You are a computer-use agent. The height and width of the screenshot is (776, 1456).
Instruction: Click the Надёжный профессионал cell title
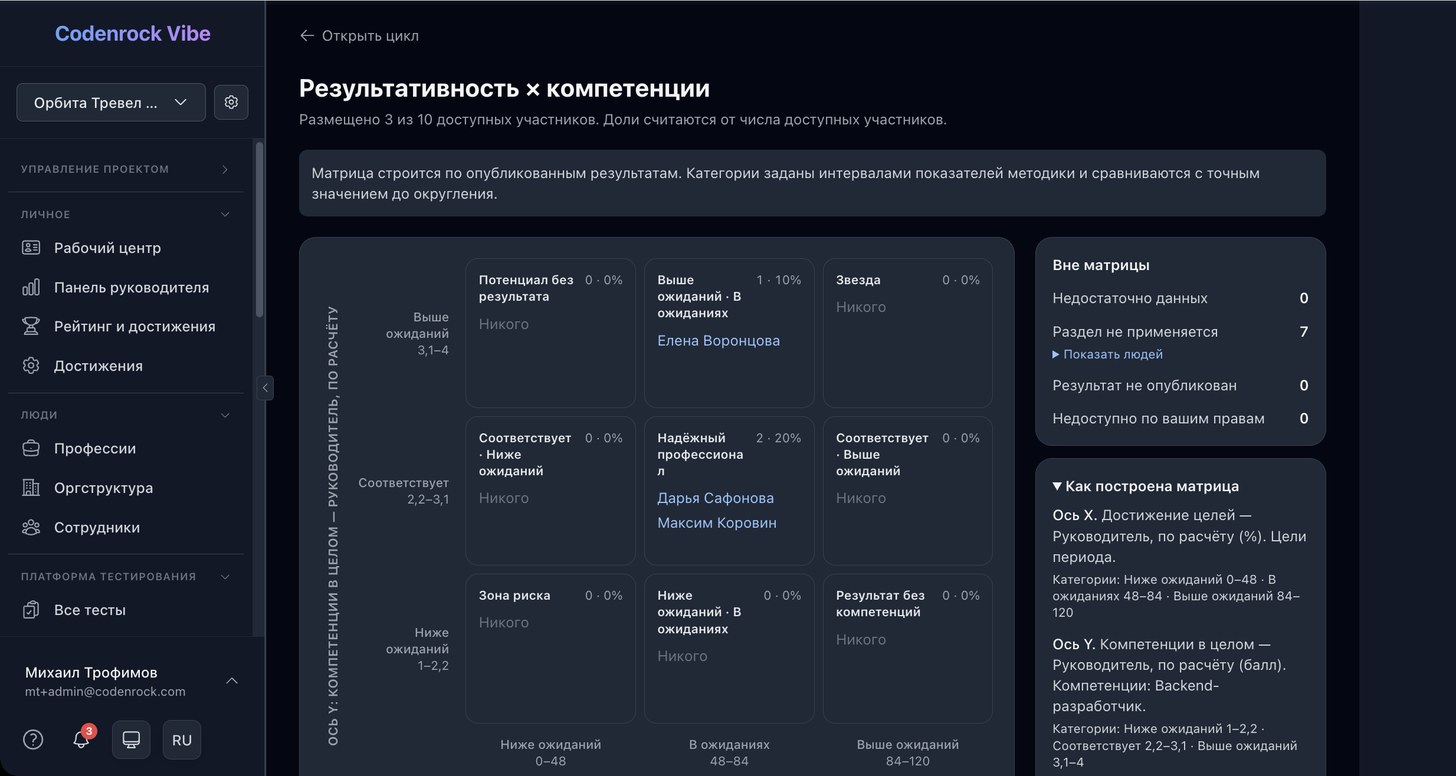pos(700,454)
